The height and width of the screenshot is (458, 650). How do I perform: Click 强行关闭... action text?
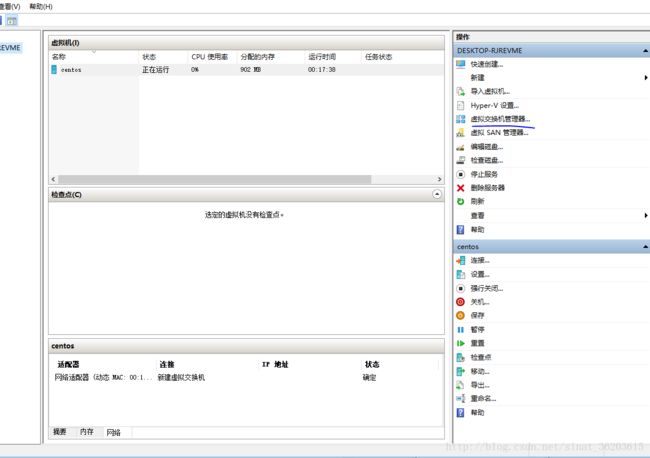[487, 288]
